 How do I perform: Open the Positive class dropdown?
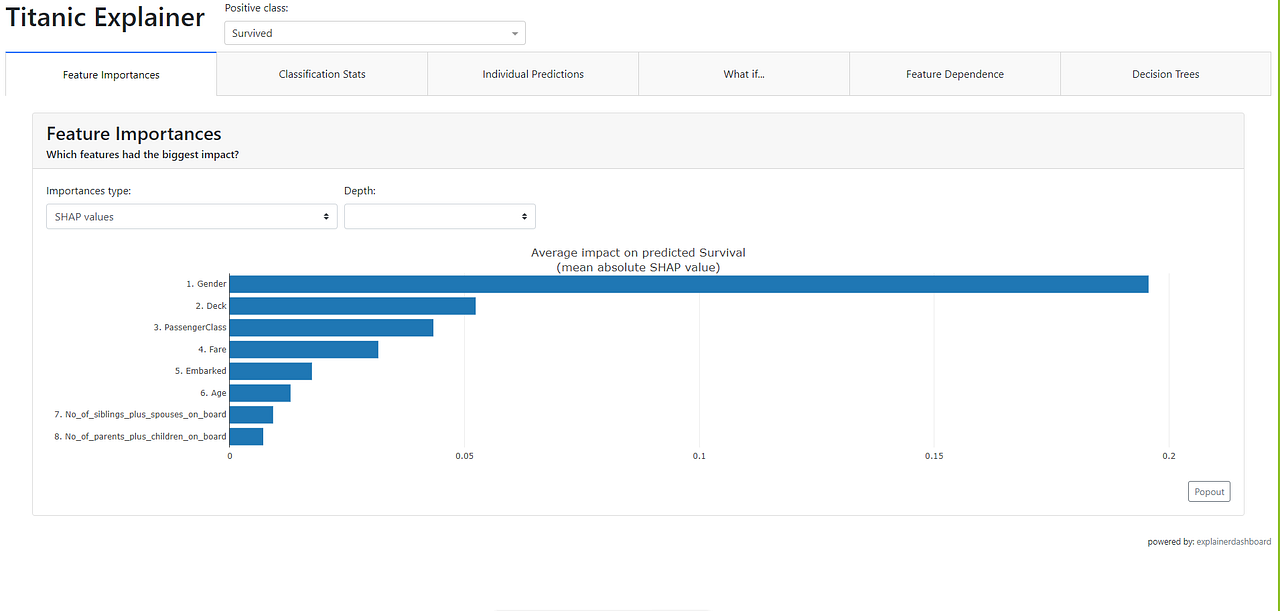tap(374, 32)
